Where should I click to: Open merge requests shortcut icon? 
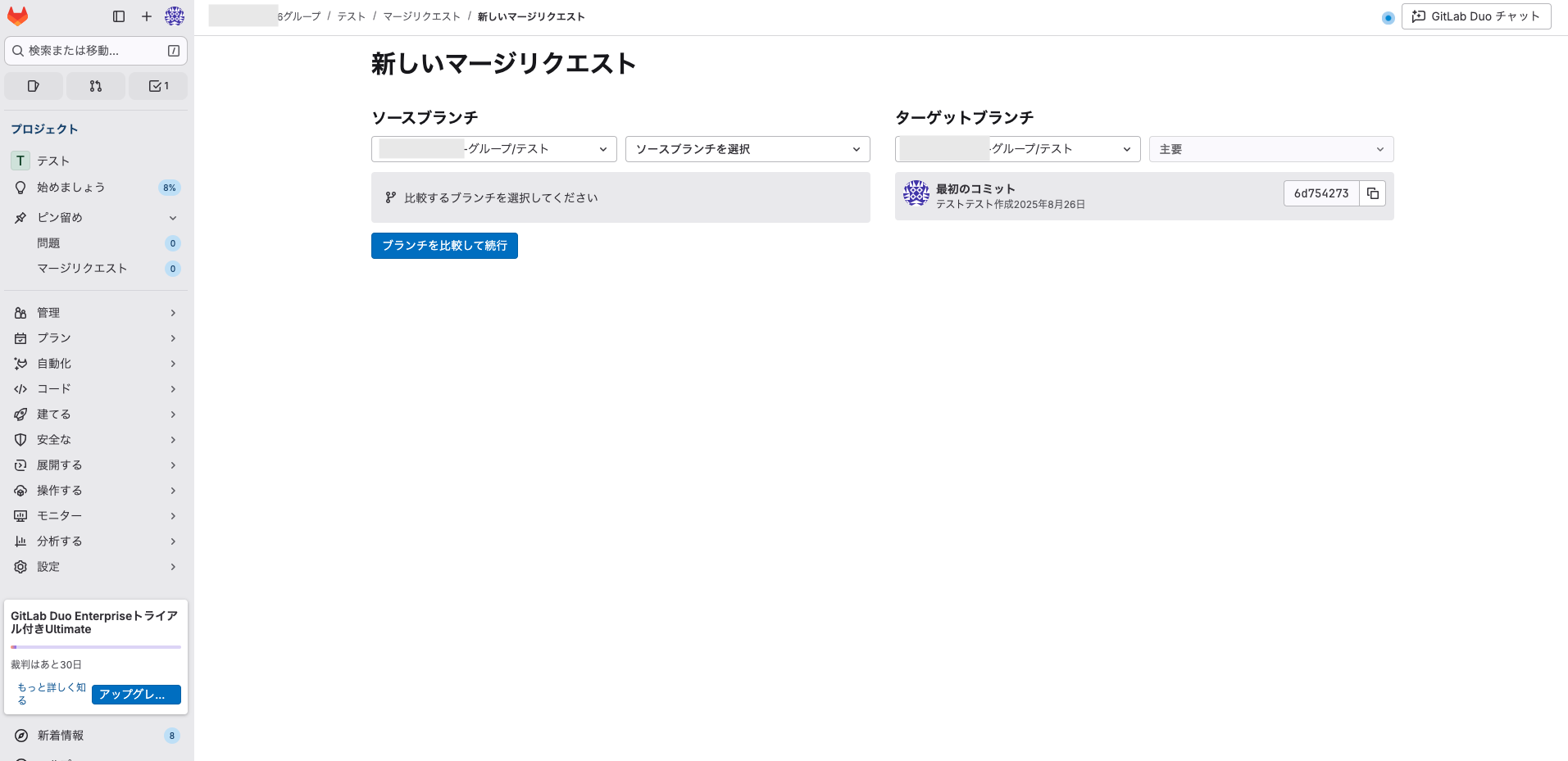pos(96,86)
